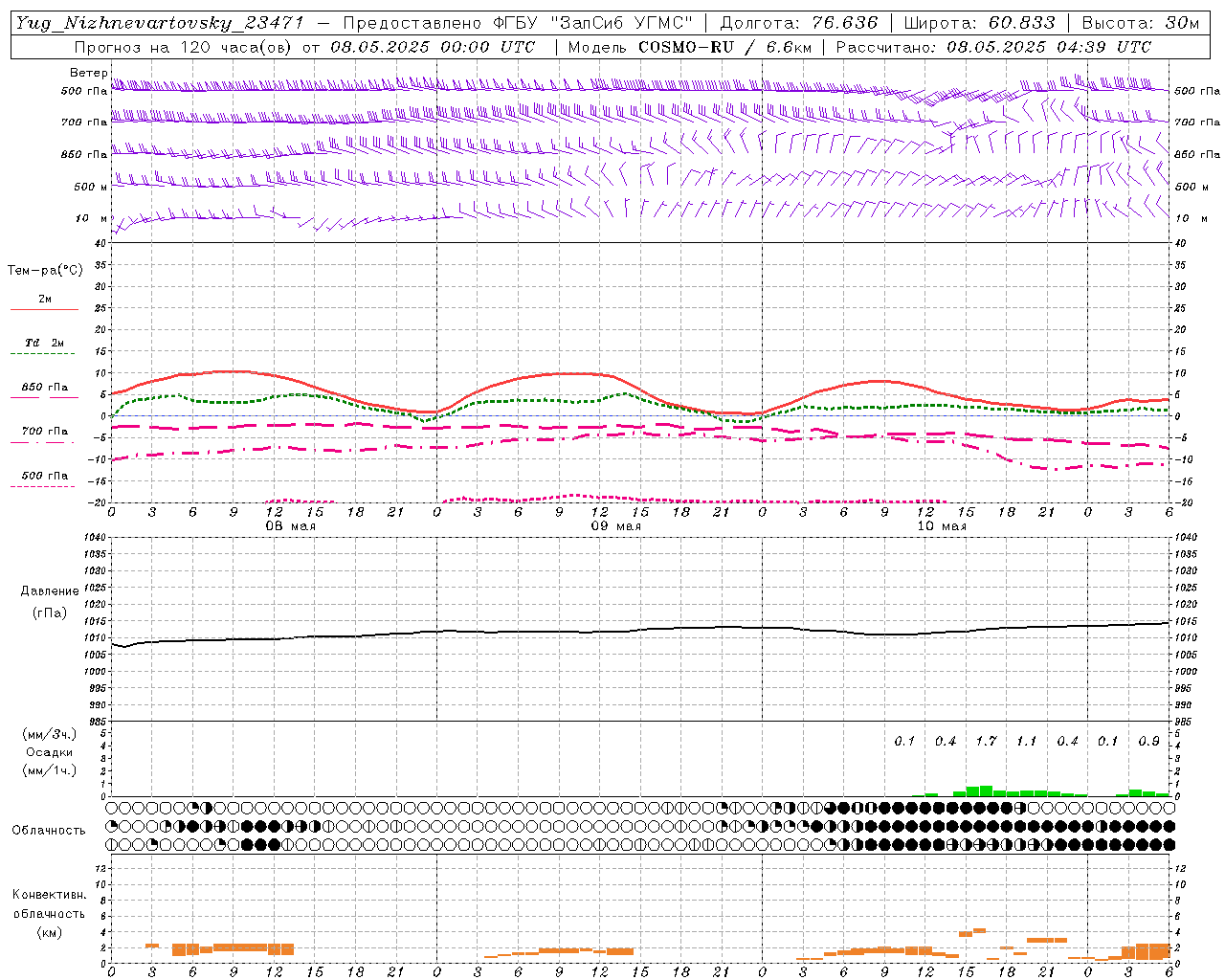
Task: Click the computed time 08.05.2025 04:39 UTC
Action: point(1049,47)
